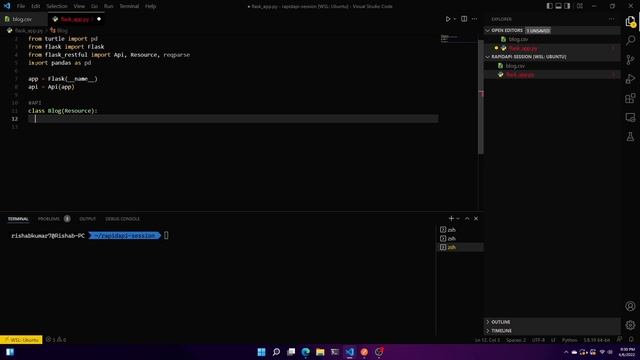This screenshot has width=640, height=360.
Task: Close the terminal panel
Action: tap(476, 218)
